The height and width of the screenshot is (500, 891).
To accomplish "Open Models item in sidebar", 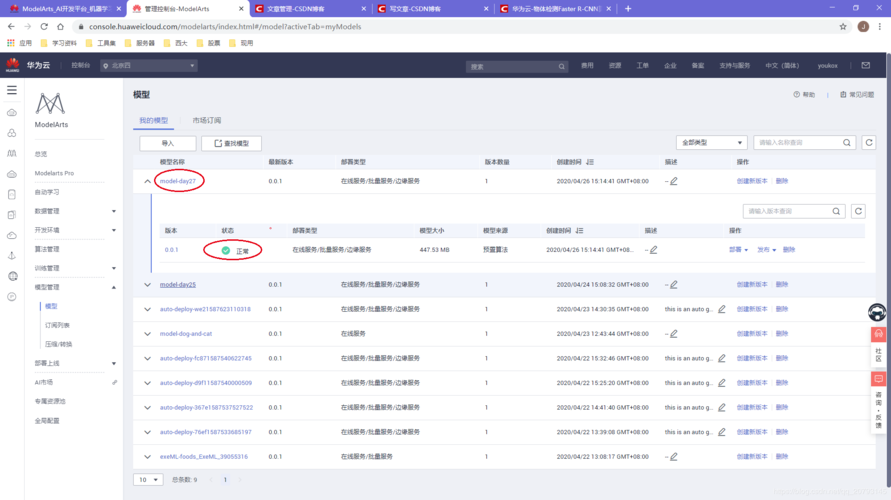I will (51, 306).
